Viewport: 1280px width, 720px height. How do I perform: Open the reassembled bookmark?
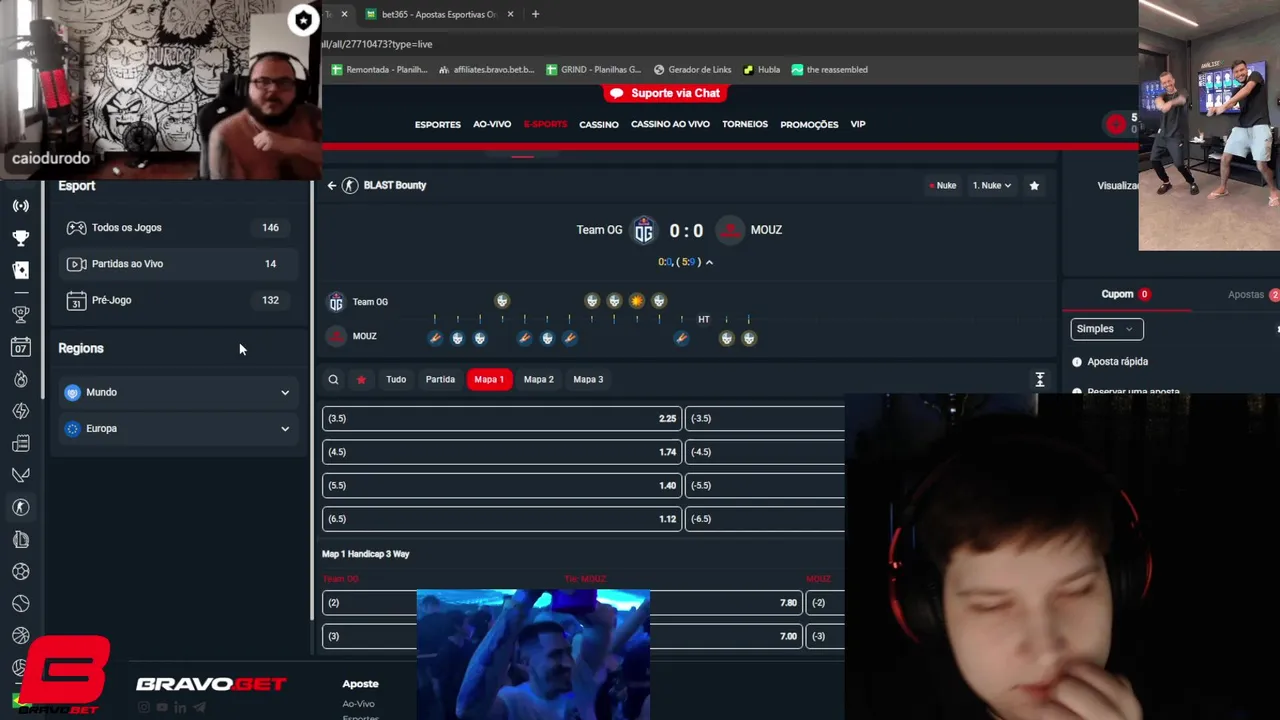point(830,70)
